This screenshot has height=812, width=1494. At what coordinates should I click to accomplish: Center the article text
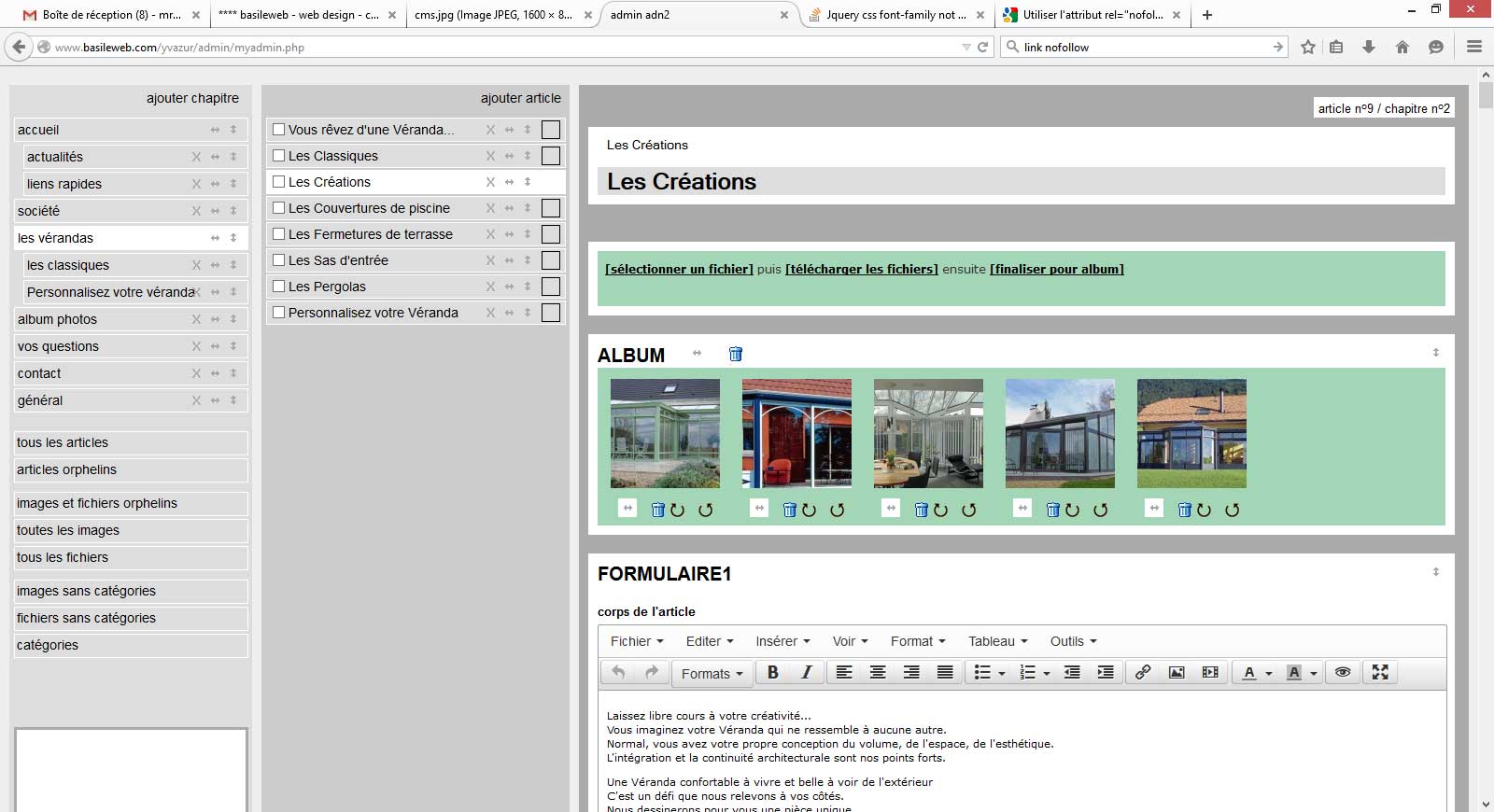(x=878, y=672)
